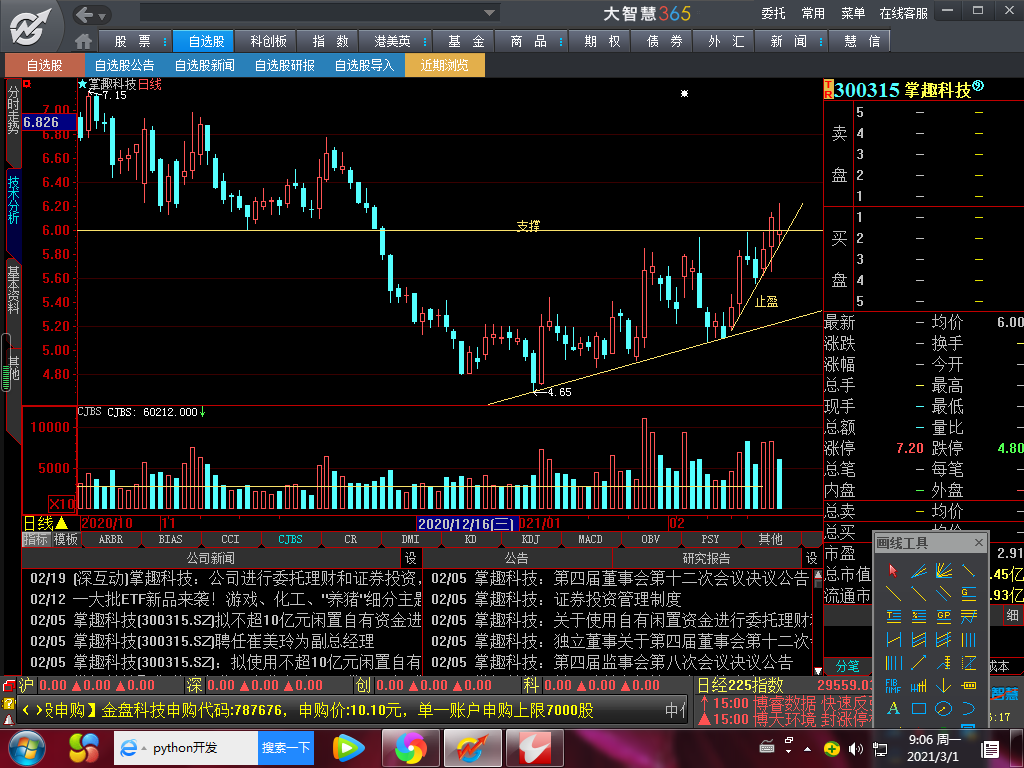
Task: Click the Dazhihui logo icon
Action: coord(30,26)
